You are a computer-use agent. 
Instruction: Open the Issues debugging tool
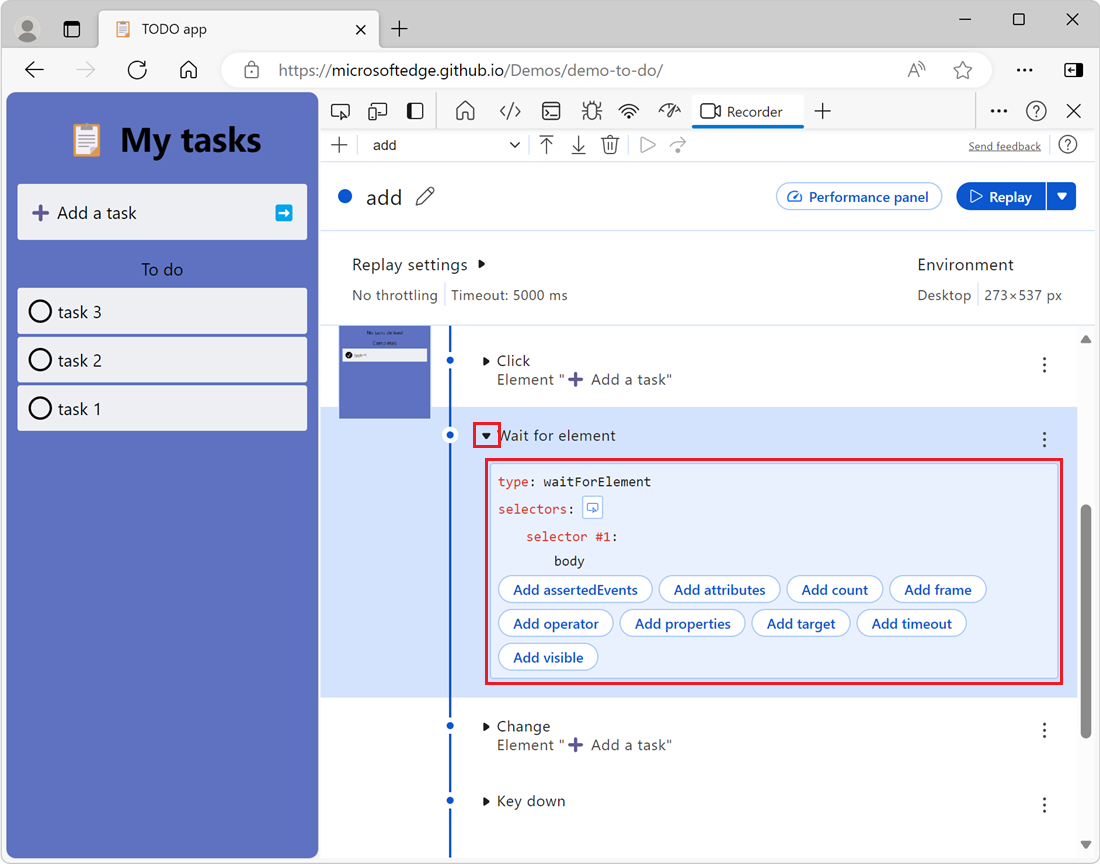(591, 110)
